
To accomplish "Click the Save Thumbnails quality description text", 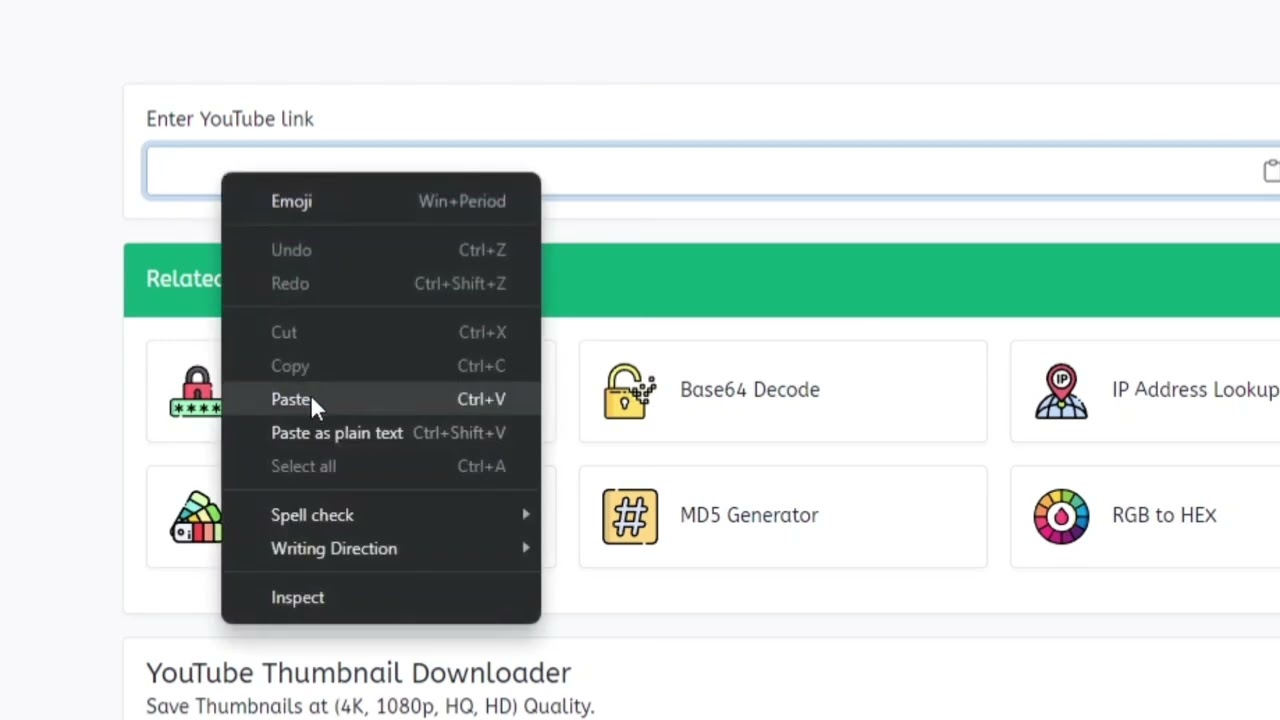I will tap(370, 706).
